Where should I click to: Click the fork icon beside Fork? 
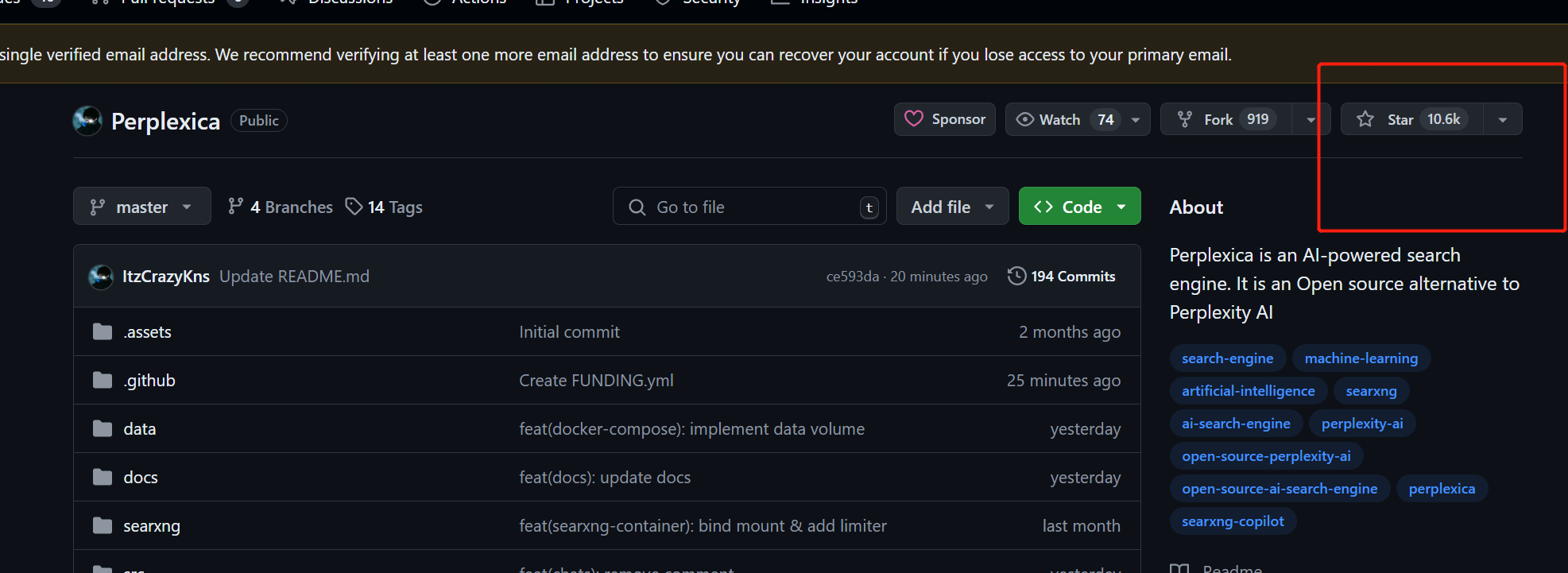click(1185, 119)
